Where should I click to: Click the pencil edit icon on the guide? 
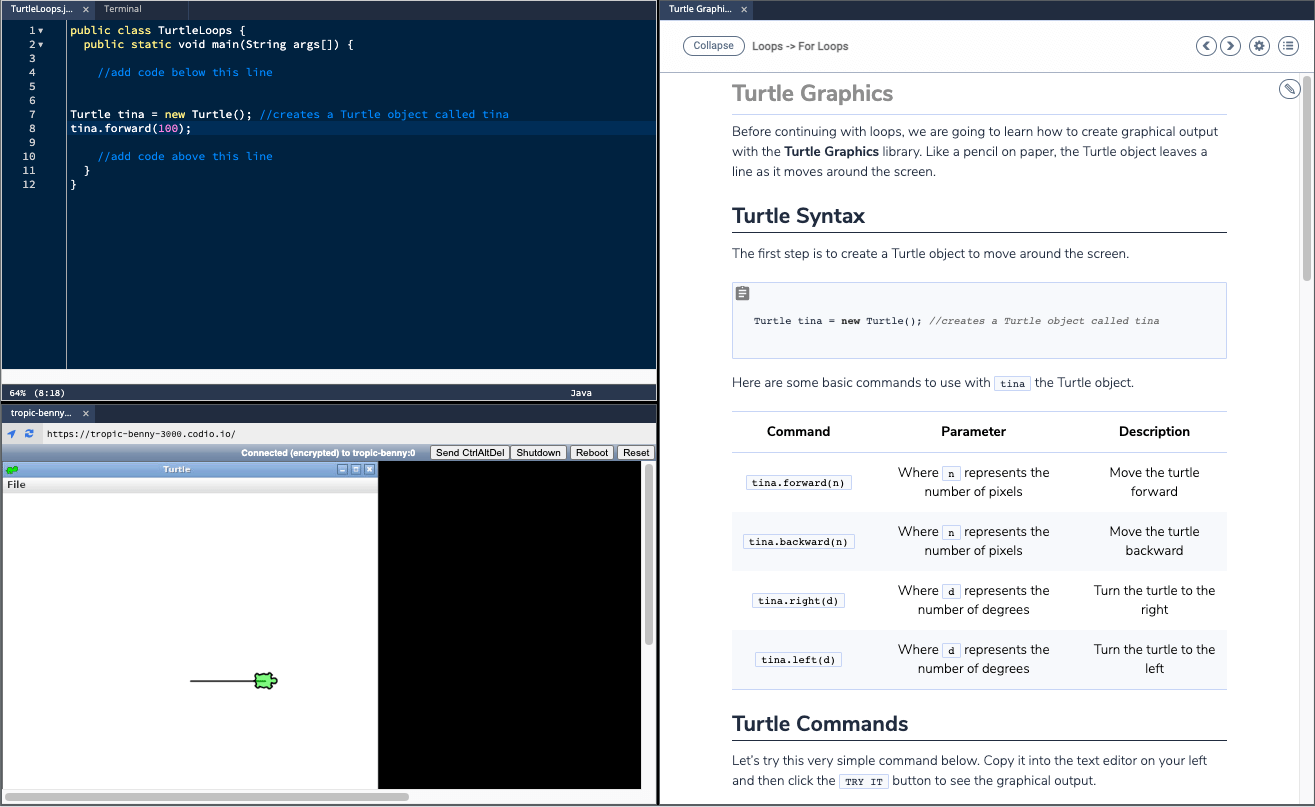pyautogui.click(x=1288, y=88)
